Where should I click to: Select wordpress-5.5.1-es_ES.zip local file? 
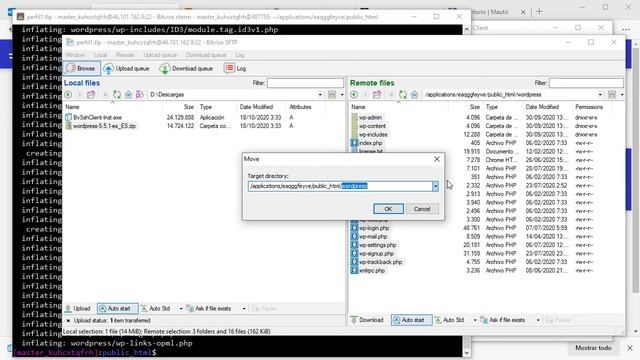point(104,126)
